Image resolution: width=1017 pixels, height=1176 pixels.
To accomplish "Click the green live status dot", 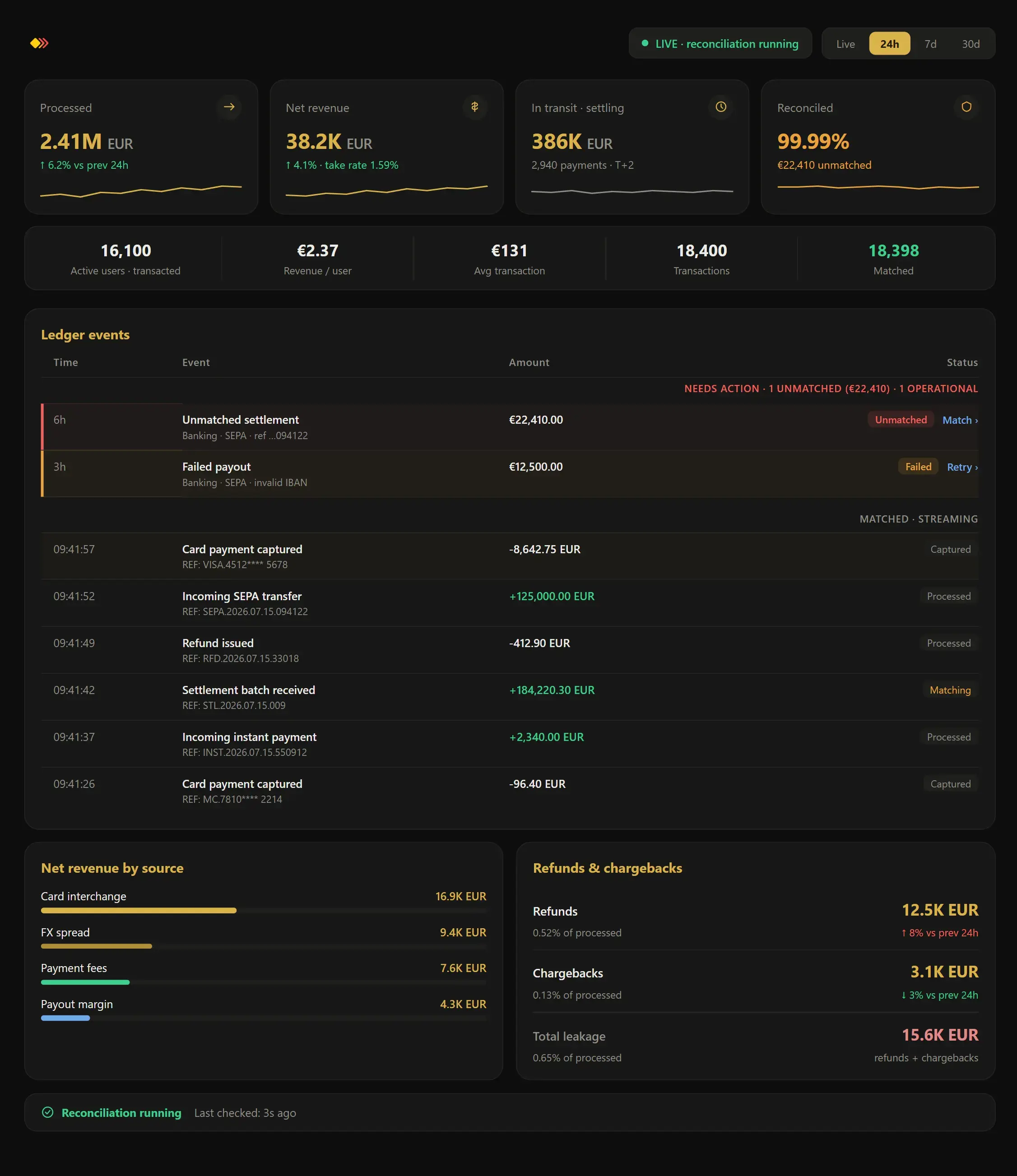I will pyautogui.click(x=645, y=43).
